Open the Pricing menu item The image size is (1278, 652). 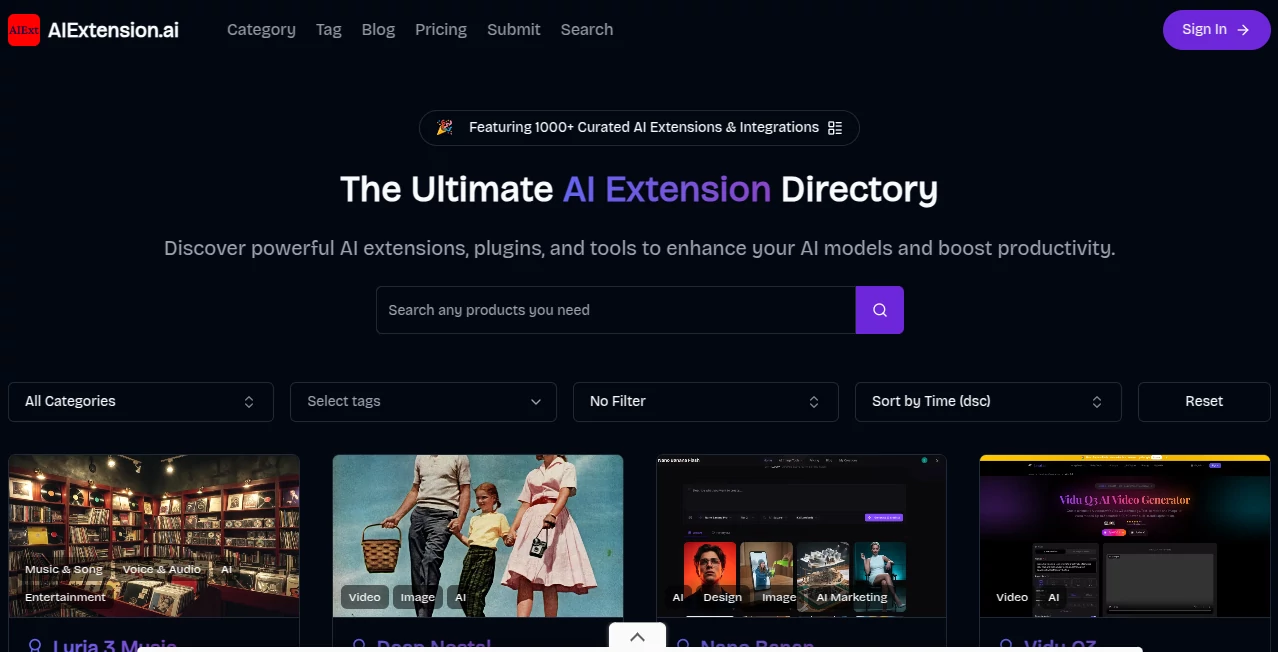(440, 29)
